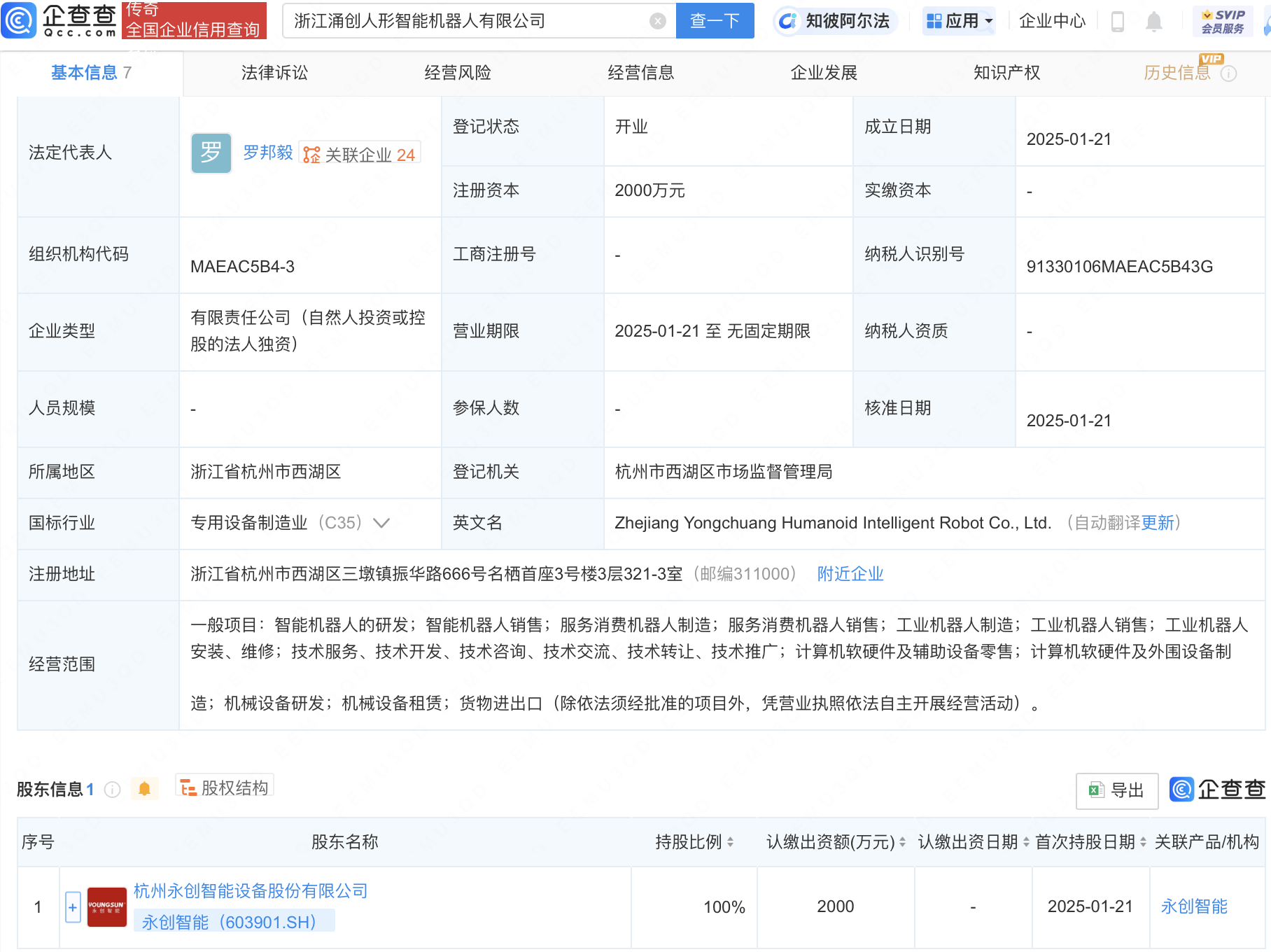Switch to the 知识产权 tab
Image resolution: width=1271 pixels, height=952 pixels.
click(x=1006, y=73)
